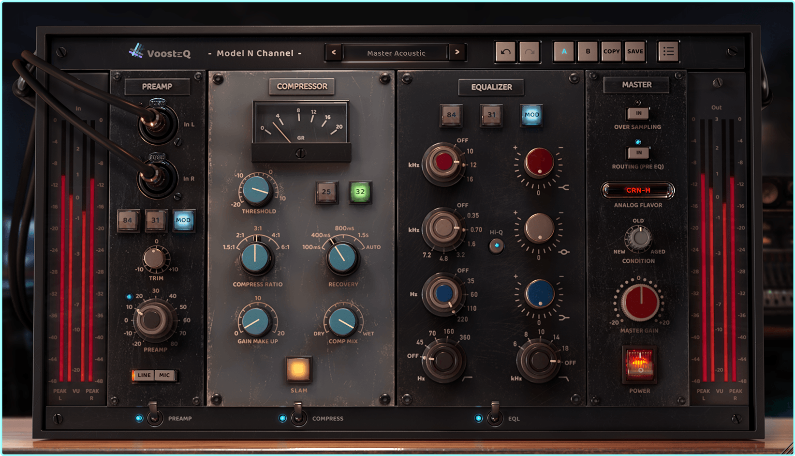
Task: Click the redo arrow button
Action: (x=529, y=52)
